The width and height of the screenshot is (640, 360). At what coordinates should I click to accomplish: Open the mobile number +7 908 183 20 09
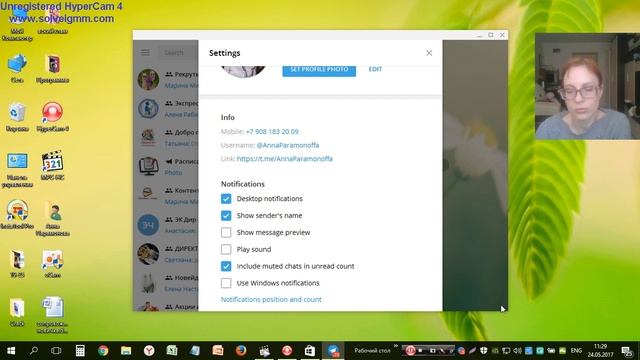(x=272, y=131)
